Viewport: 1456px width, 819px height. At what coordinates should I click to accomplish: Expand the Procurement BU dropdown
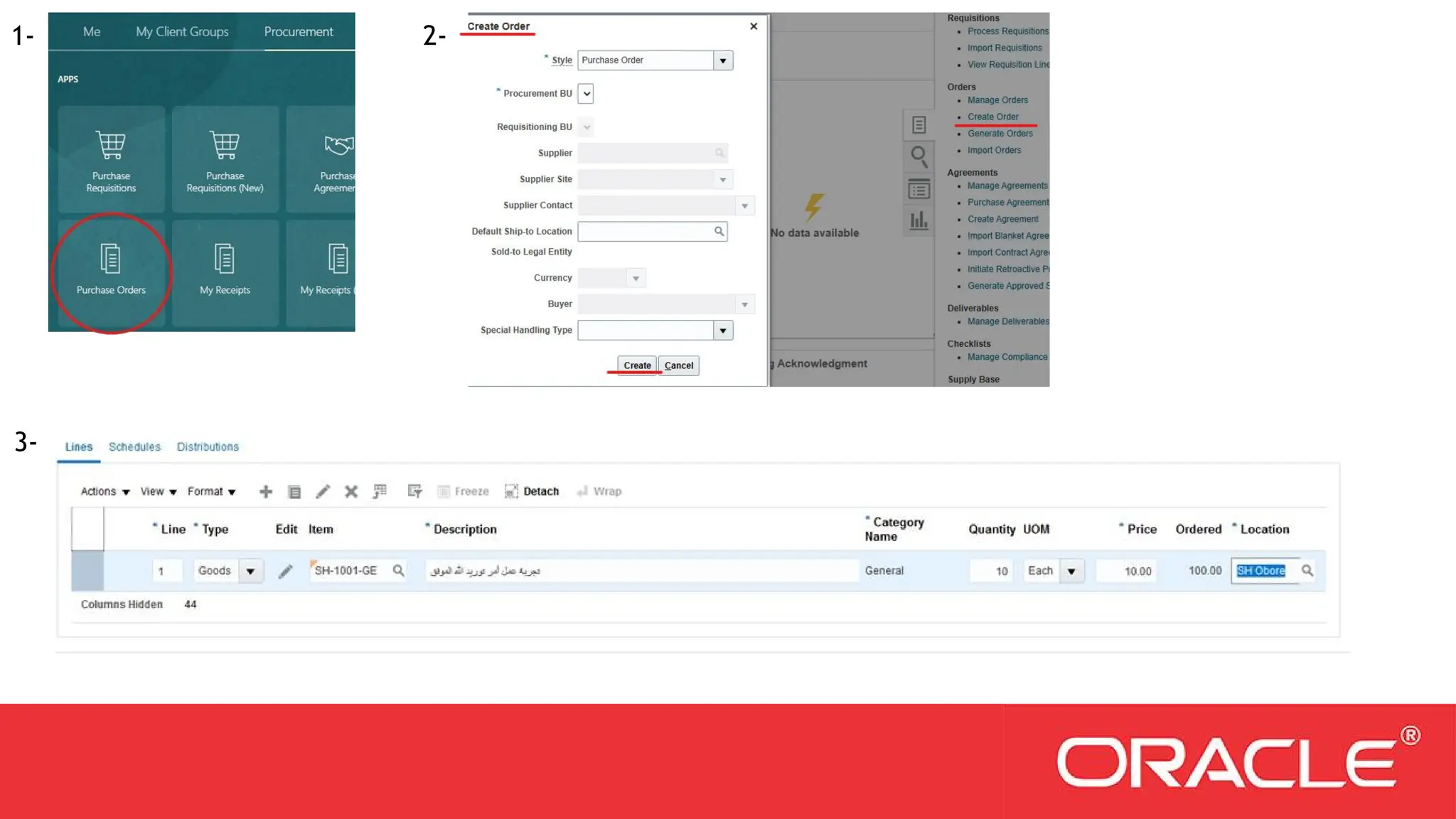point(586,94)
